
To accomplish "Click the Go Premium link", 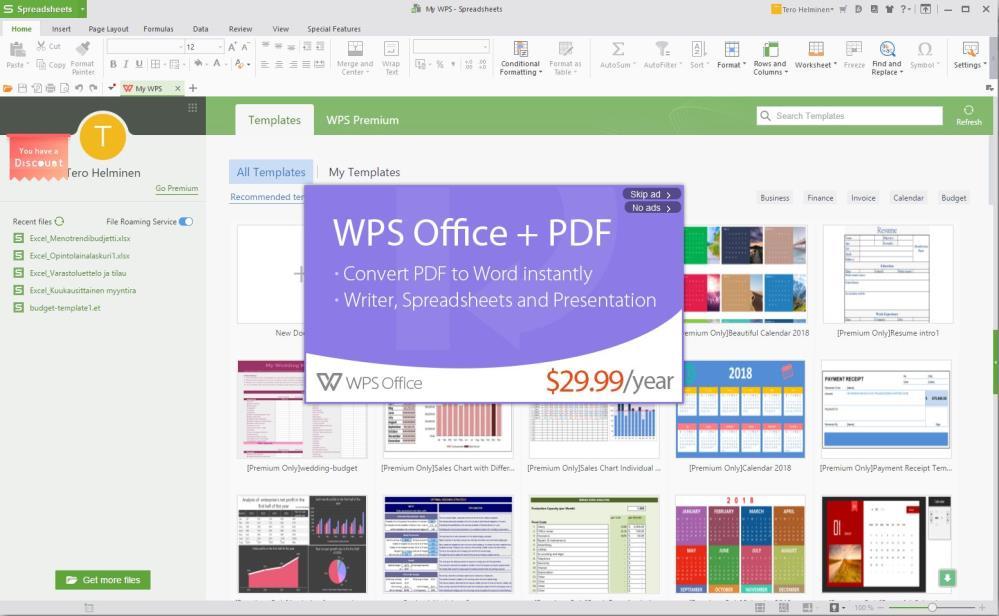I will (176, 189).
